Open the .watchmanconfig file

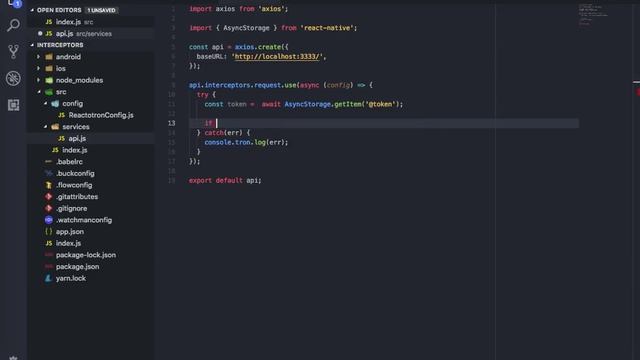[x=84, y=220]
